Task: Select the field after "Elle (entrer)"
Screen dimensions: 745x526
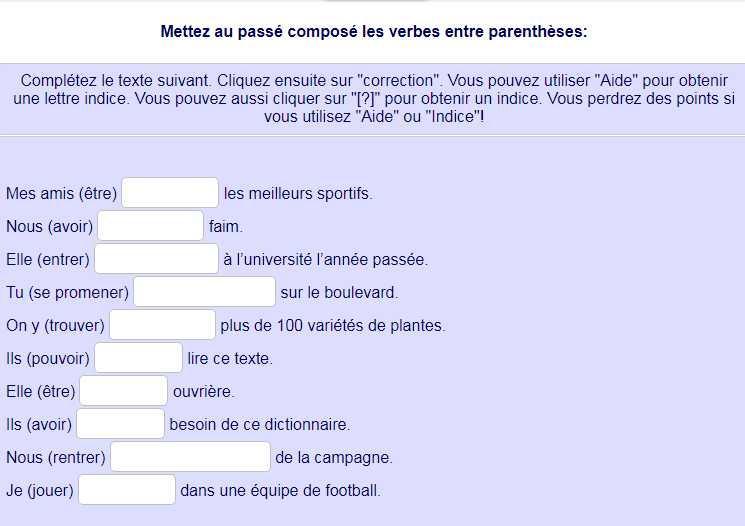Action: (156, 259)
